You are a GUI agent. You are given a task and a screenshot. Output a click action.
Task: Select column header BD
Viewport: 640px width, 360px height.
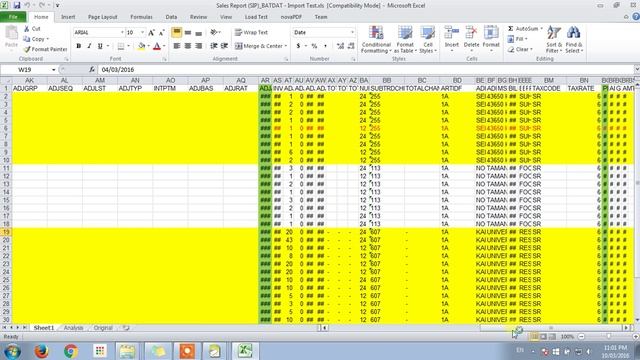457,80
